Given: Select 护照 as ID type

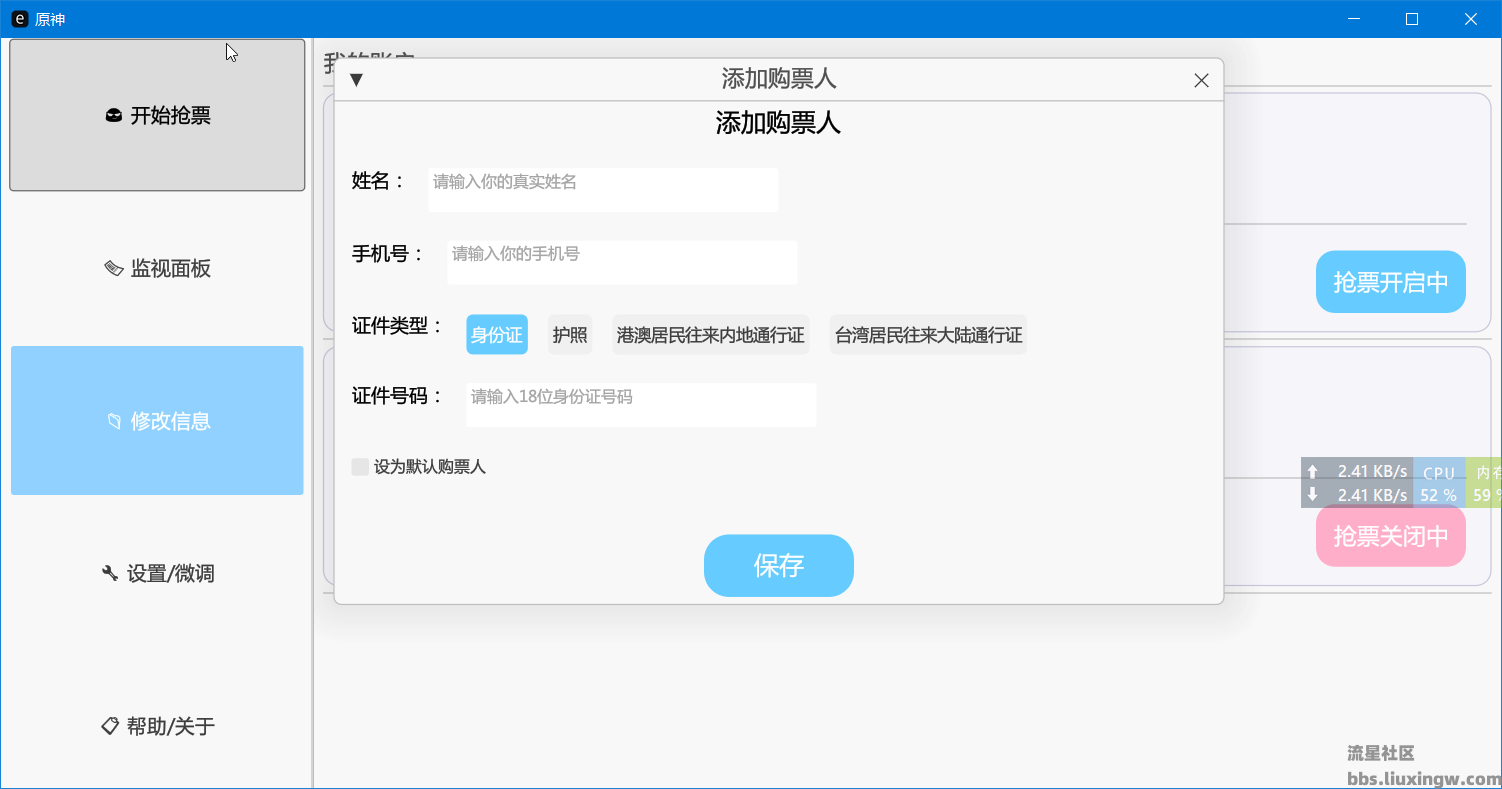Looking at the screenshot, I should tap(570, 335).
